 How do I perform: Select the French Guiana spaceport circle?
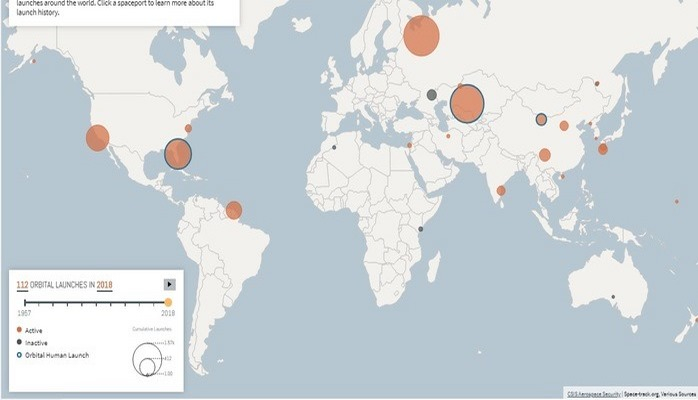coord(234,210)
